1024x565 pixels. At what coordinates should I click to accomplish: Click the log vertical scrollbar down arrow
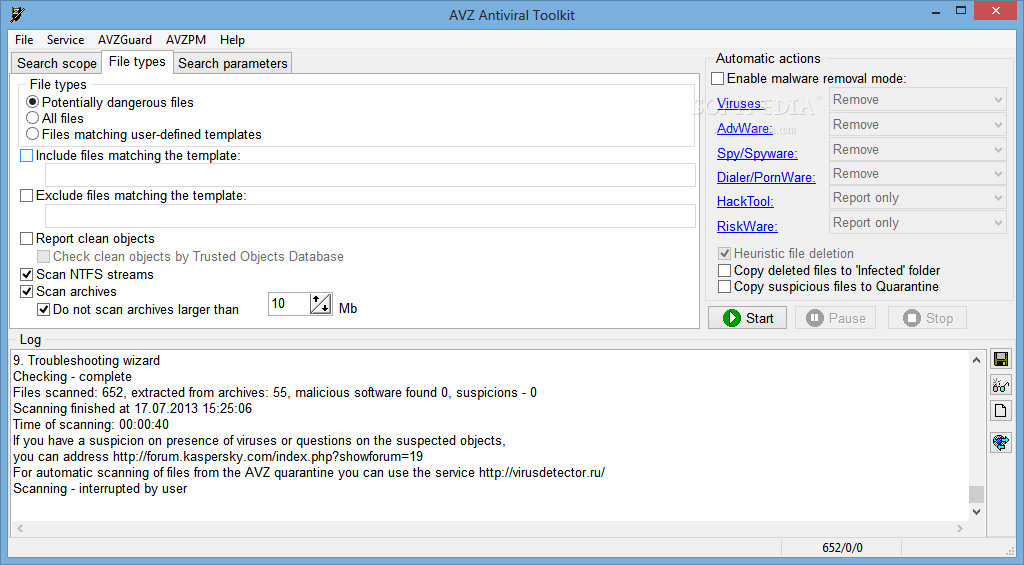tap(976, 512)
